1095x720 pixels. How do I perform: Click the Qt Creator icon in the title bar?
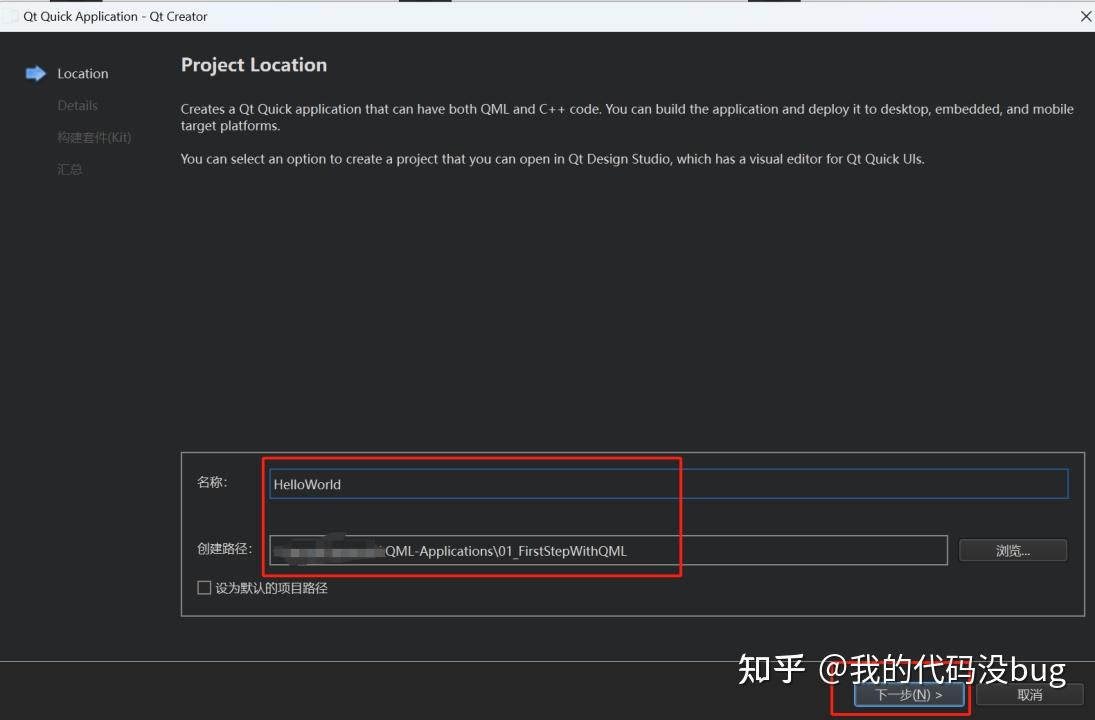coord(10,16)
